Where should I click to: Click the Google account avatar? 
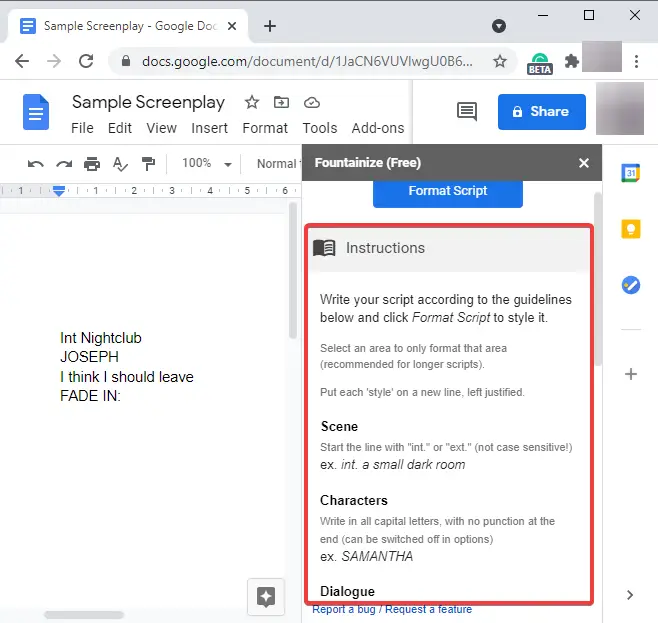(620, 109)
